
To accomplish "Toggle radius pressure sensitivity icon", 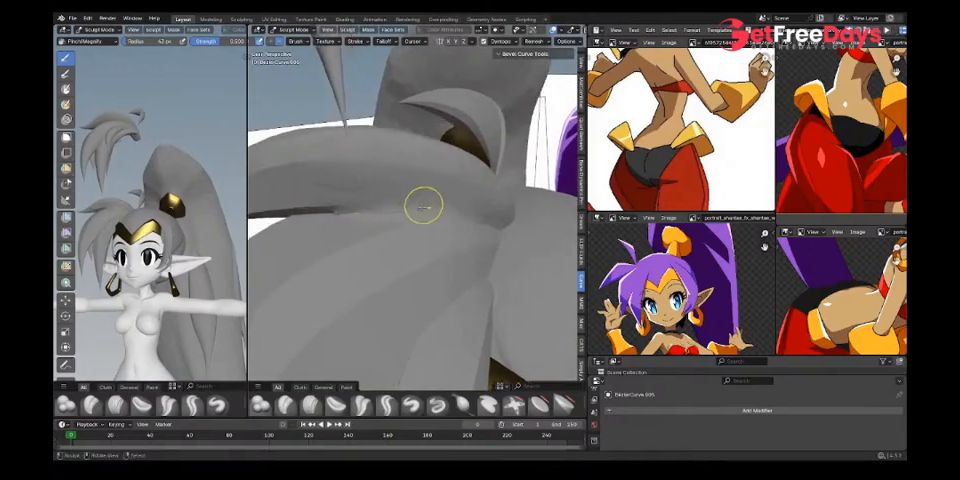I will point(183,42).
